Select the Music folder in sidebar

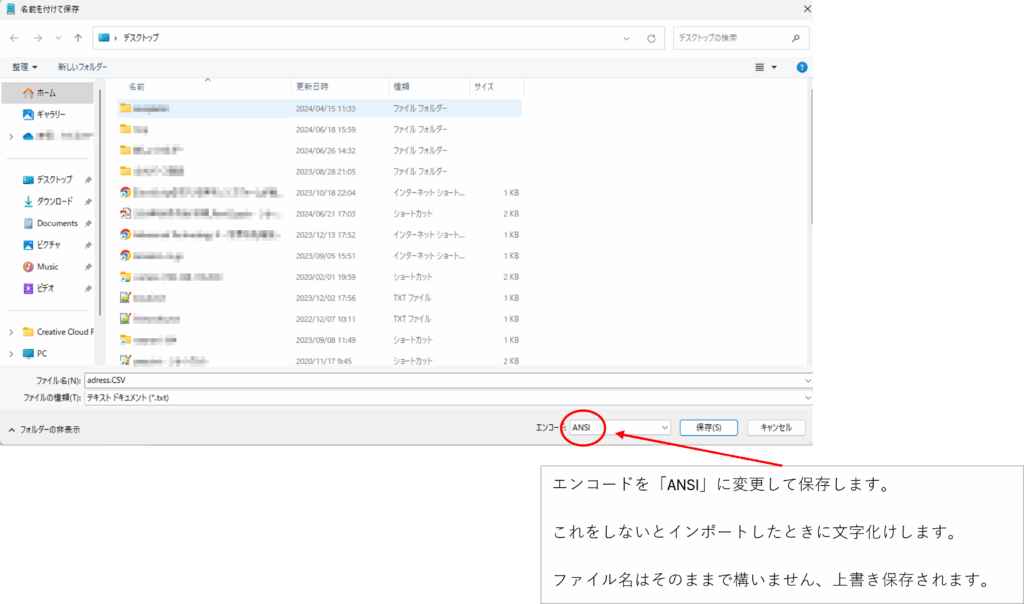click(47, 267)
